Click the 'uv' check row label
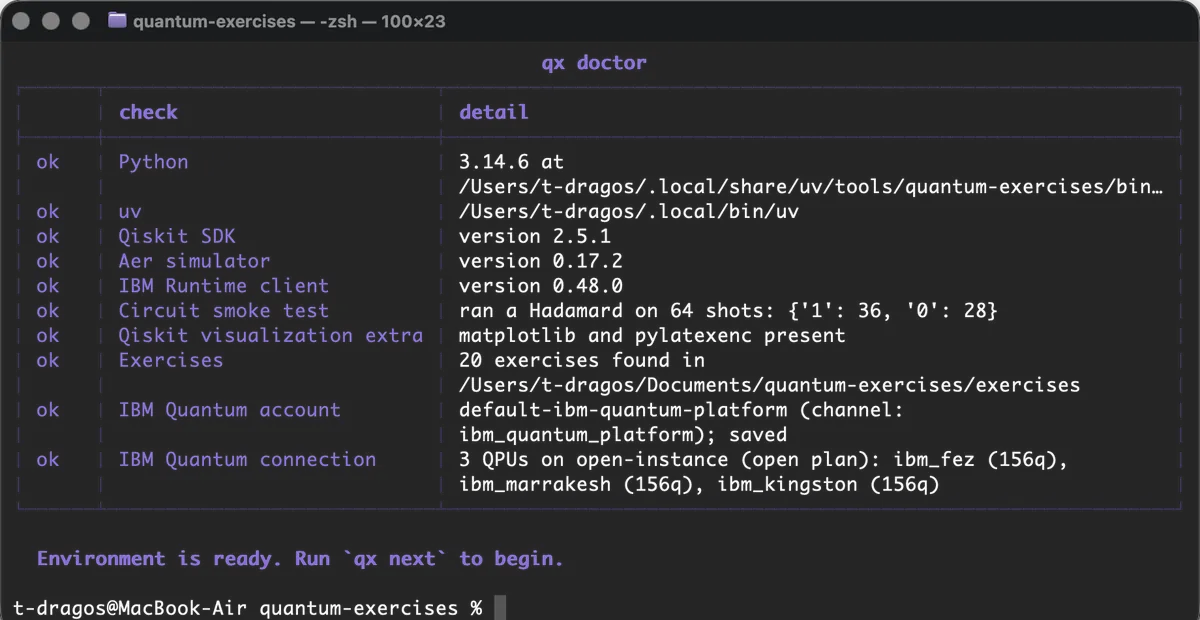 pyautogui.click(x=130, y=211)
